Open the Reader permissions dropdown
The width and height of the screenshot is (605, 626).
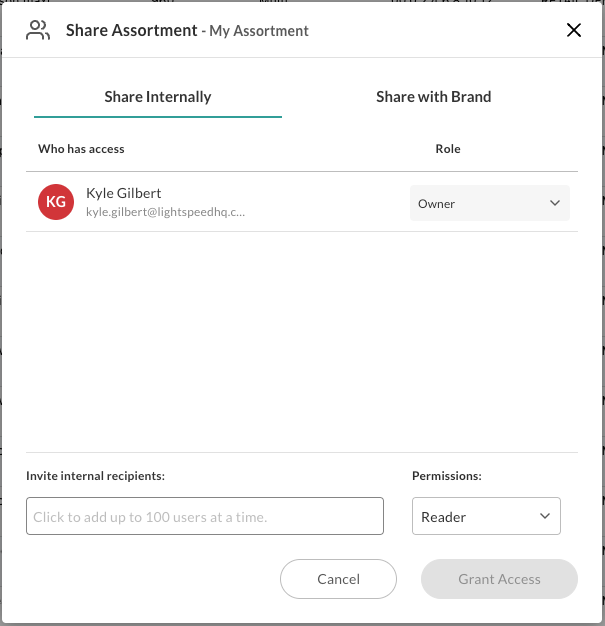(x=486, y=516)
